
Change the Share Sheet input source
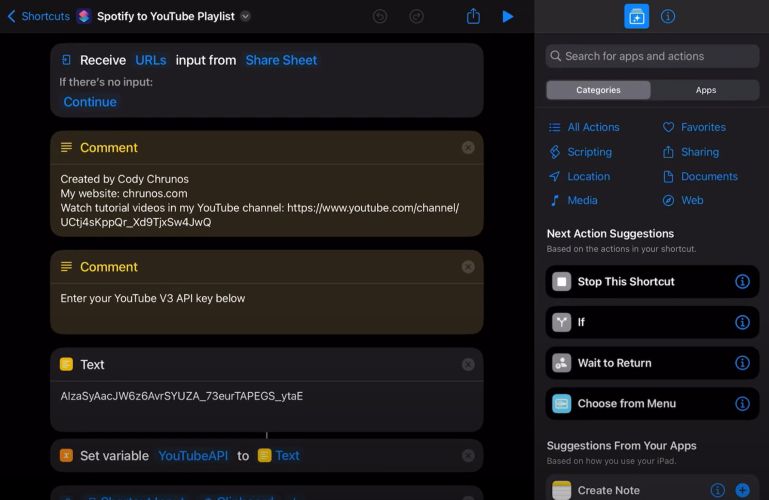tap(281, 60)
